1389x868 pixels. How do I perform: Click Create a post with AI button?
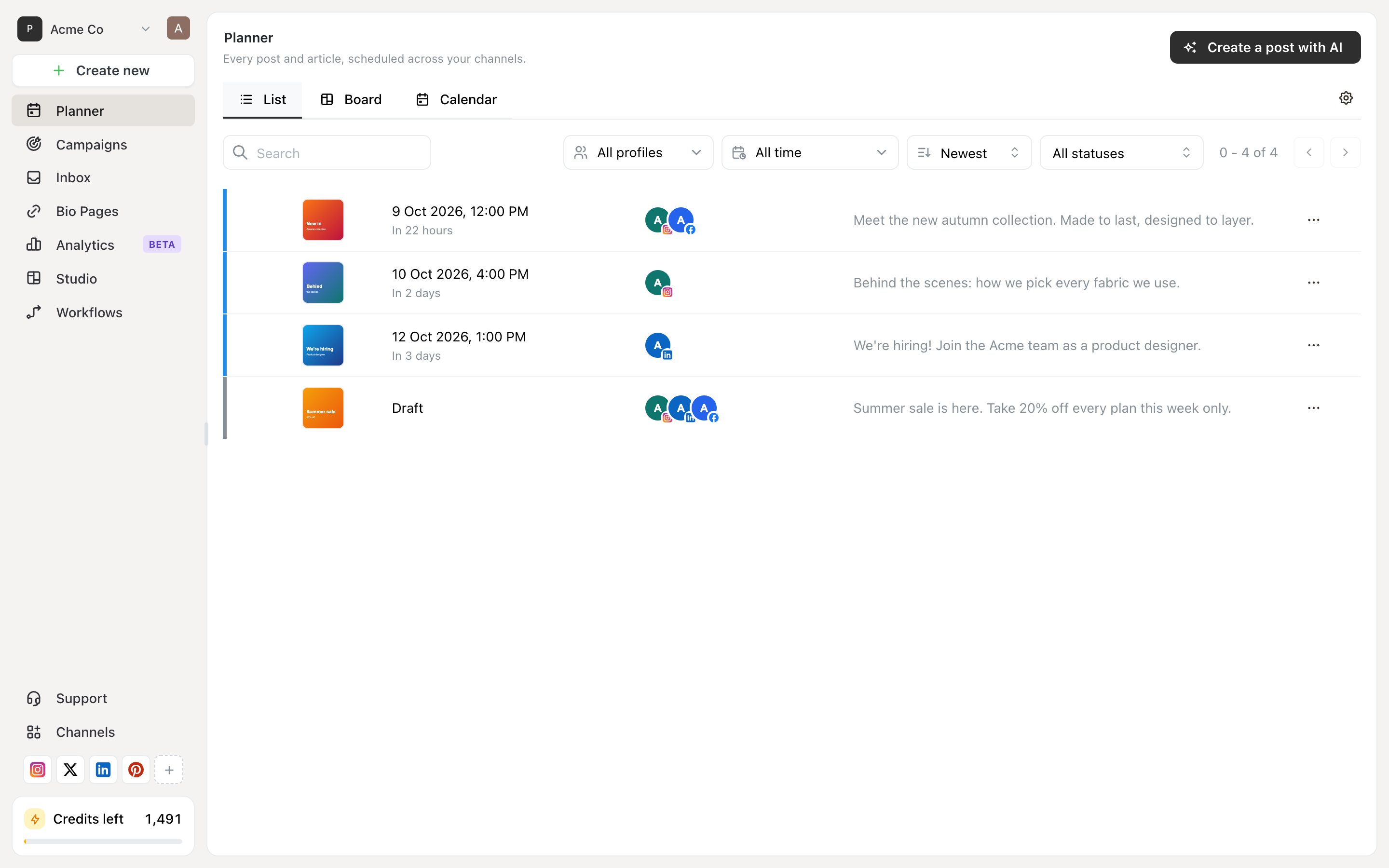[x=1265, y=47]
